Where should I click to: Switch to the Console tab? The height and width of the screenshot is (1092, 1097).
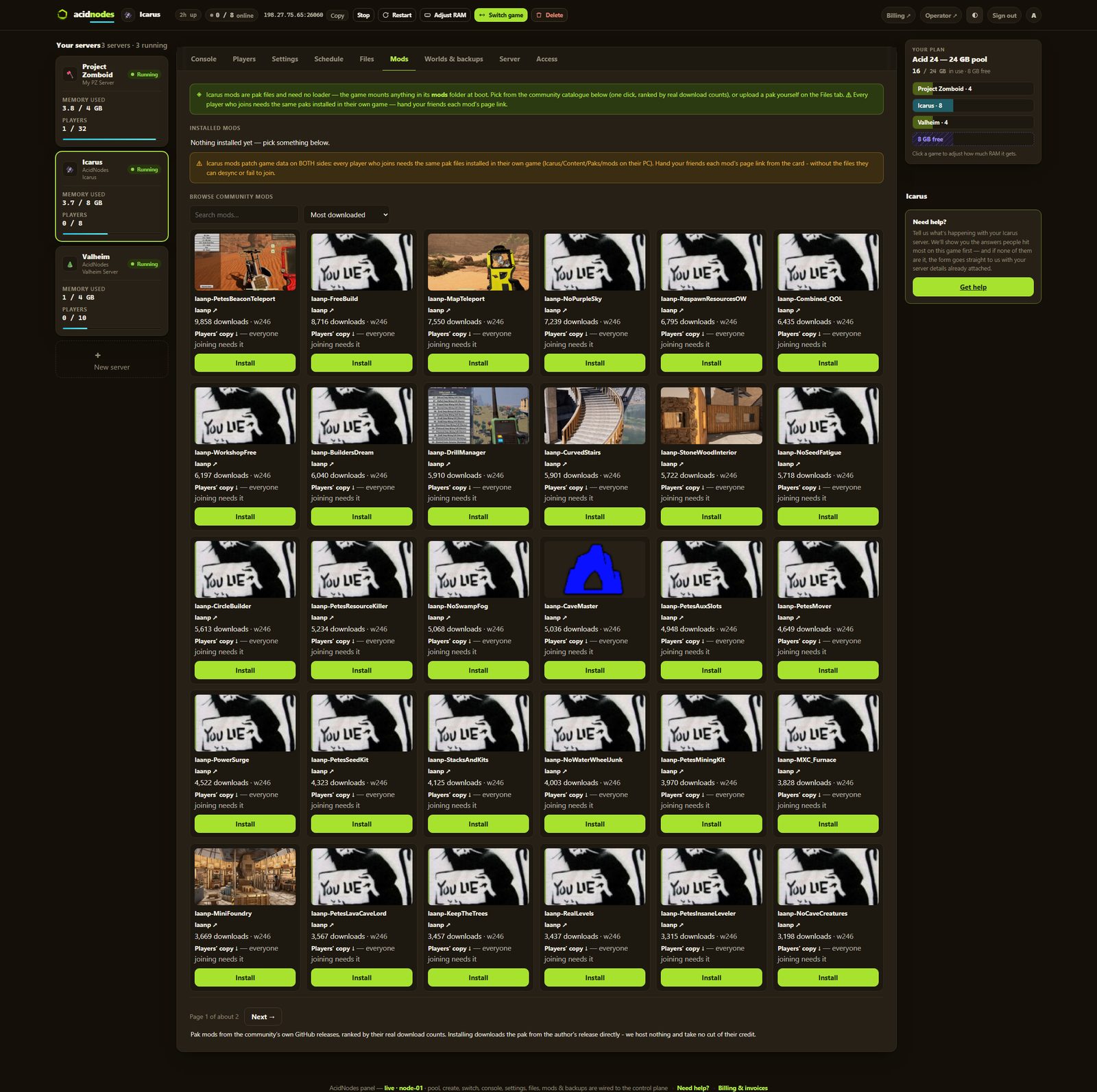(x=204, y=59)
